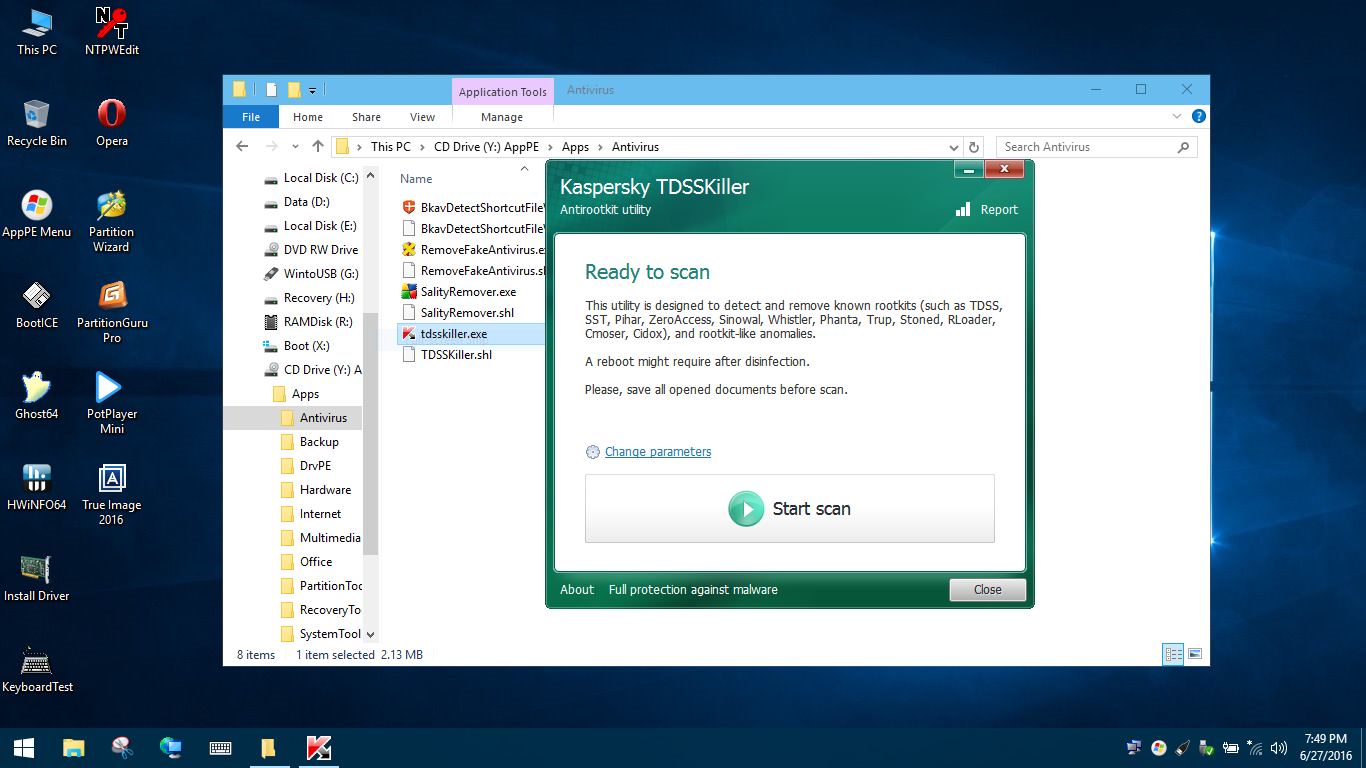The width and height of the screenshot is (1366, 768).
Task: Click the Start scan button label
Action: 811,509
